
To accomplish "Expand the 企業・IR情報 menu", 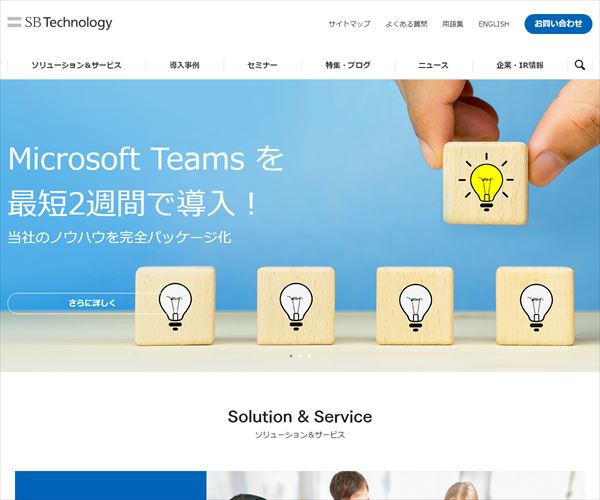I will pyautogui.click(x=520, y=65).
